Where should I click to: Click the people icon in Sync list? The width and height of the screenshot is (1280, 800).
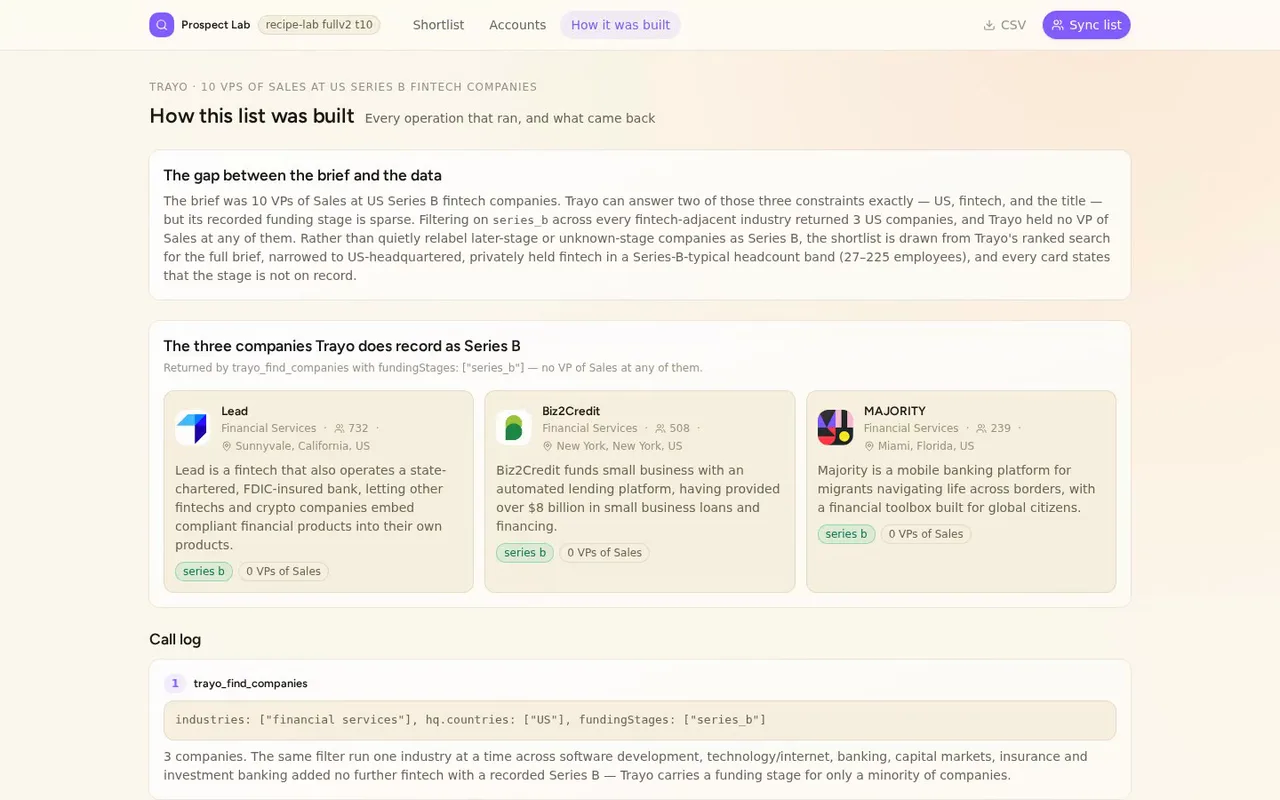point(1058,25)
